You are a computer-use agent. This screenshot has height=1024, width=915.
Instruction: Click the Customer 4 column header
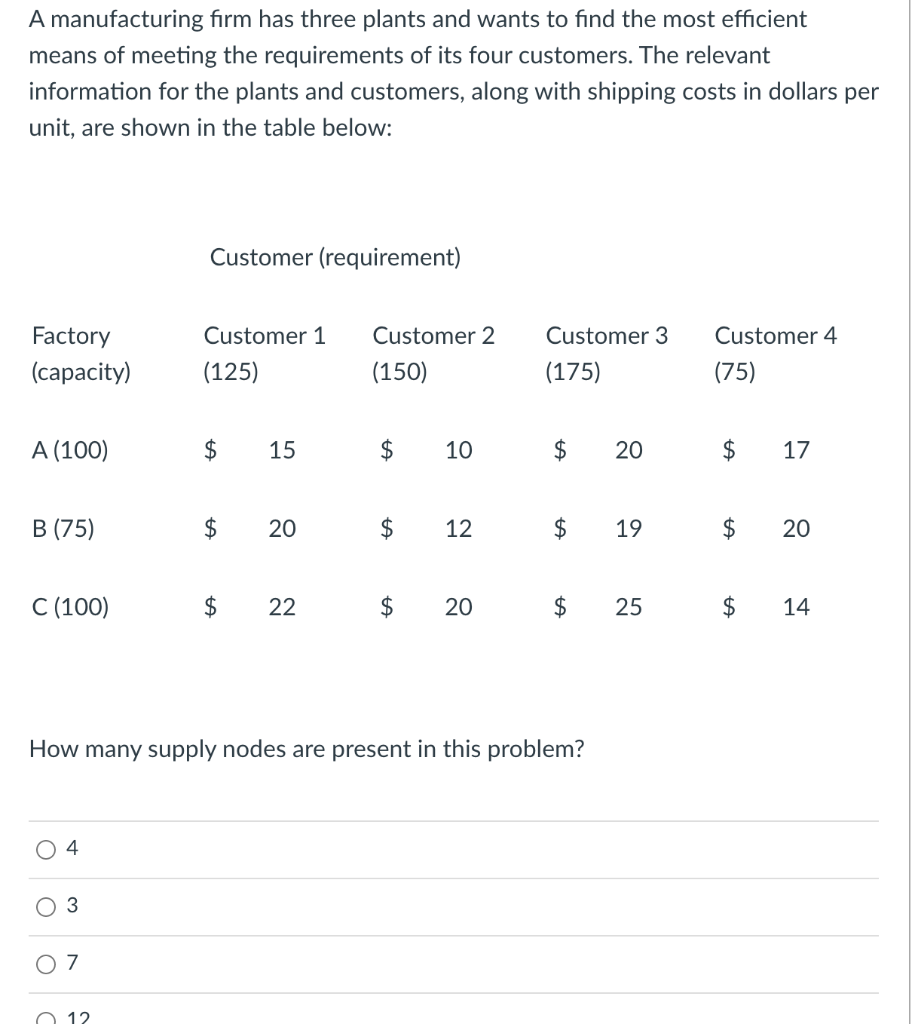click(x=776, y=336)
